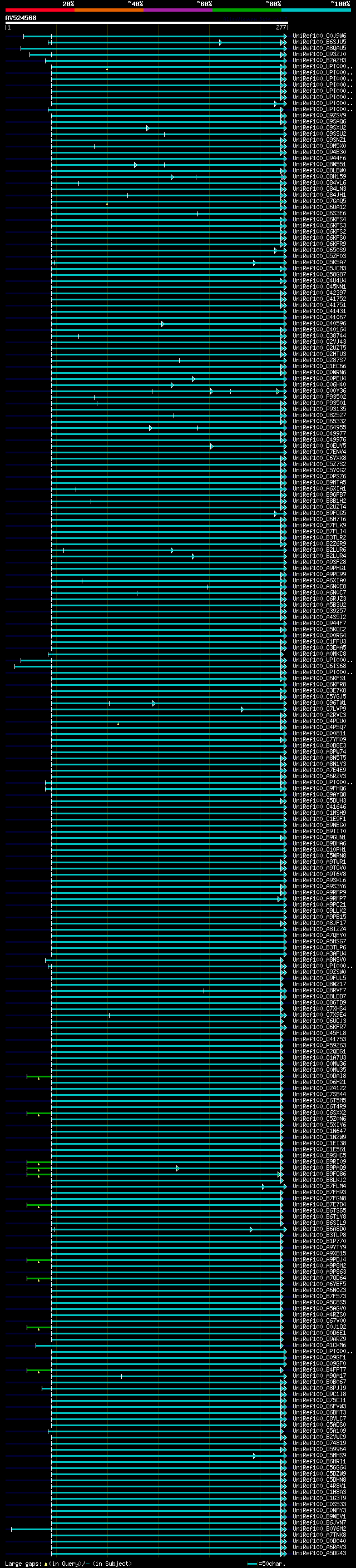
Task: Click the orange ~40% identity legend swatch
Action: [x=109, y=10]
